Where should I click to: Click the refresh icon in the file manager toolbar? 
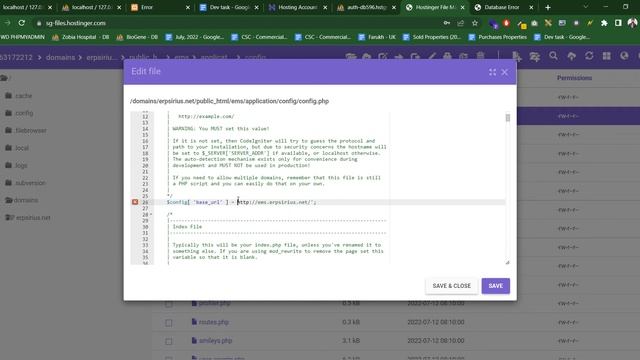(589, 56)
